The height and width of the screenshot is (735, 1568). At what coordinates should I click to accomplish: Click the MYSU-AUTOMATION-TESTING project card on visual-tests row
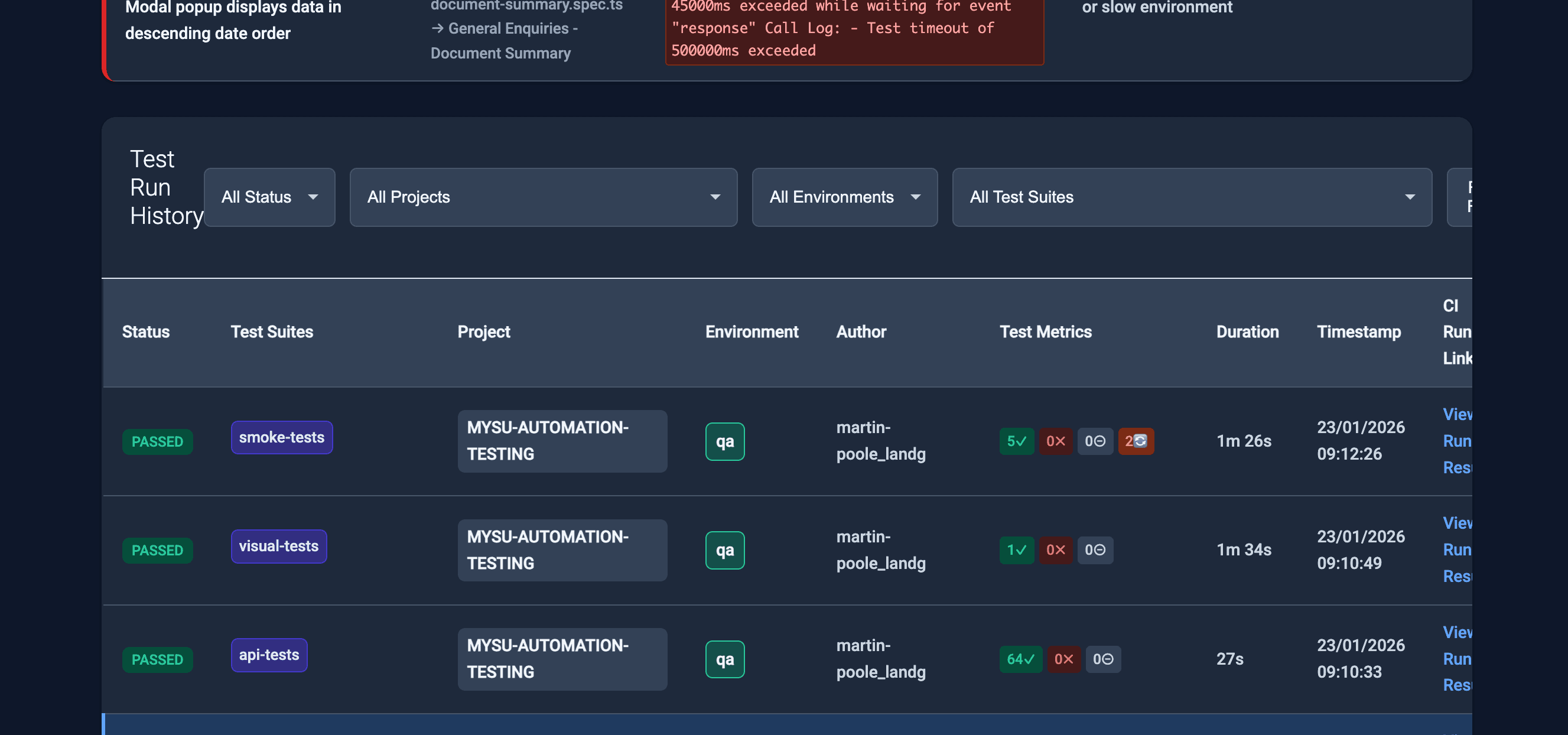(x=562, y=550)
